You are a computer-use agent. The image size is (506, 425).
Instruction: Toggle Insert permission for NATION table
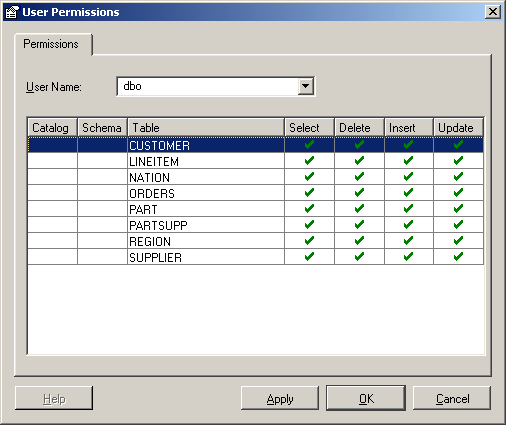[409, 177]
